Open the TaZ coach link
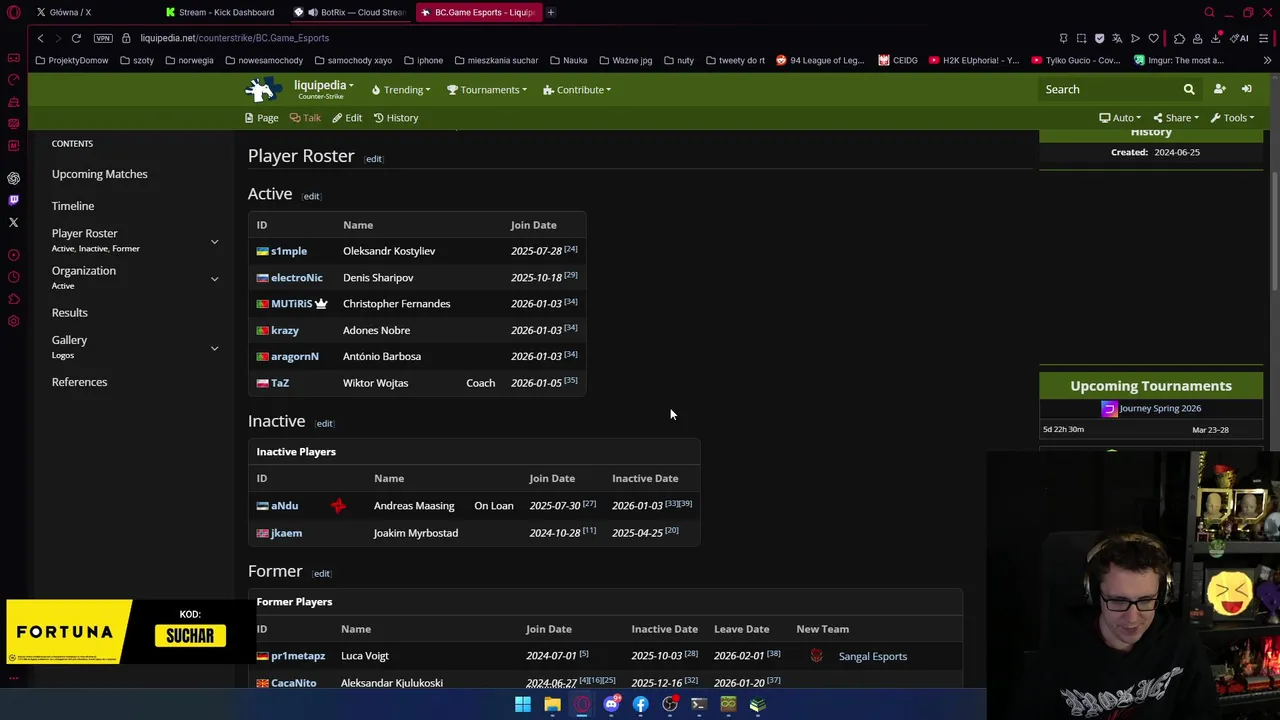The width and height of the screenshot is (1280, 720). point(280,383)
